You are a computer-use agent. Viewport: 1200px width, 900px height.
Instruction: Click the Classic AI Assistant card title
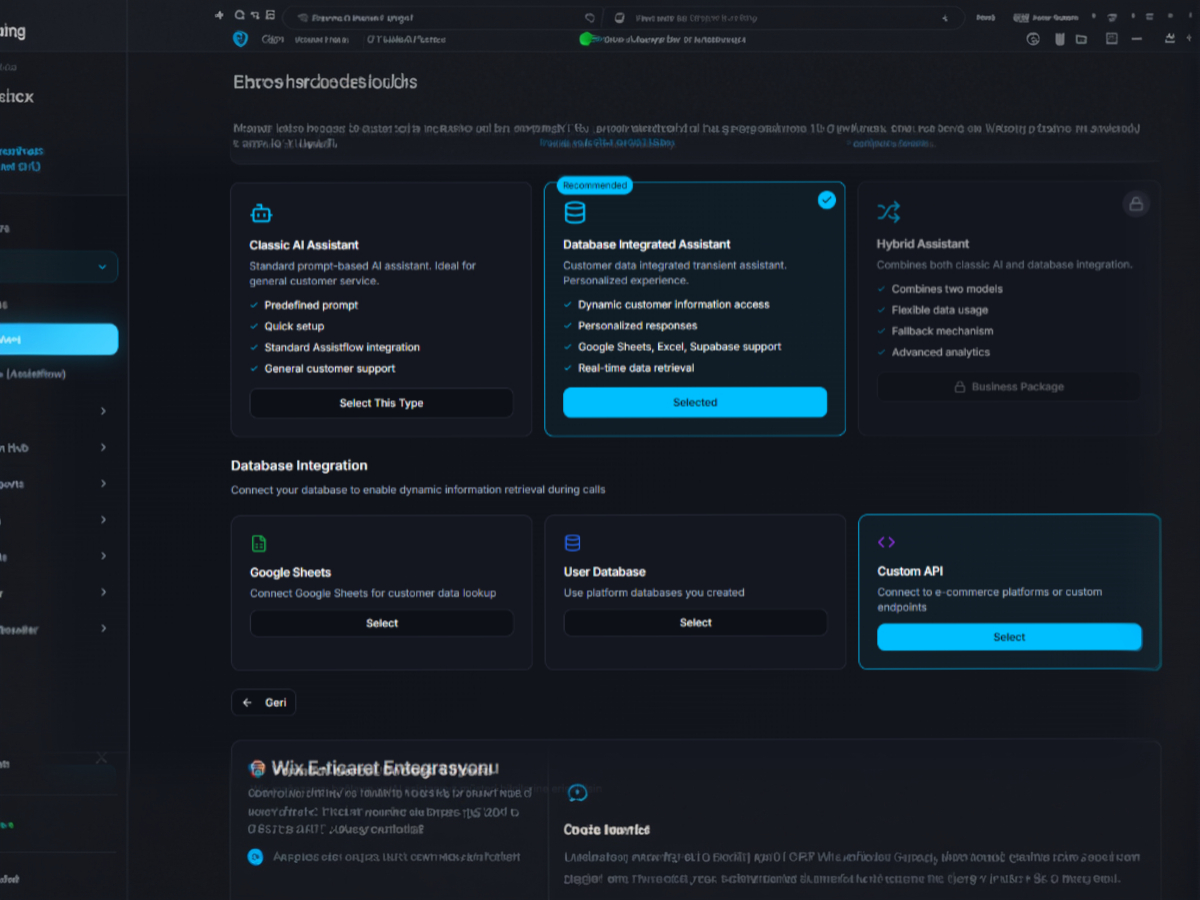point(304,245)
